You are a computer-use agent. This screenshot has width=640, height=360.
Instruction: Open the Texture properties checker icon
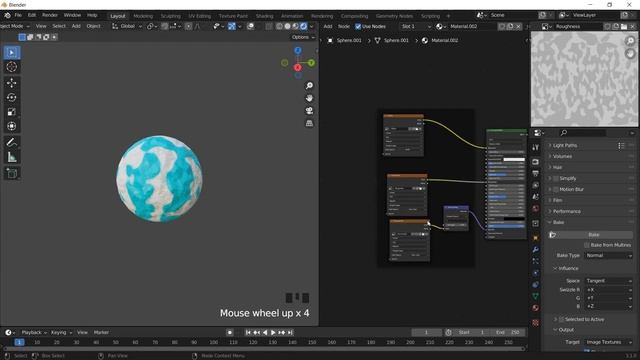point(536,323)
